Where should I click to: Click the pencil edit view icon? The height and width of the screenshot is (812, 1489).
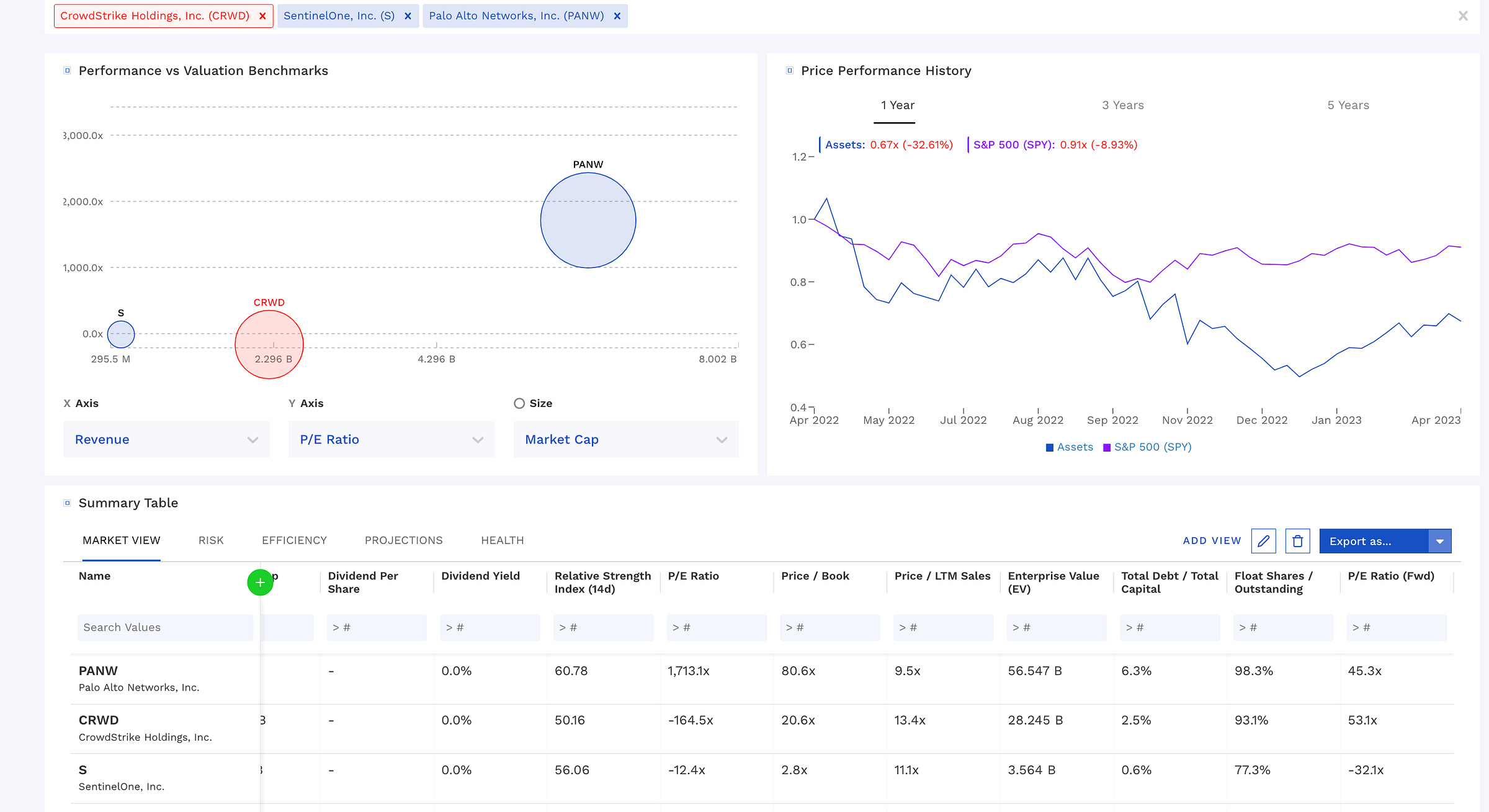(x=1263, y=542)
